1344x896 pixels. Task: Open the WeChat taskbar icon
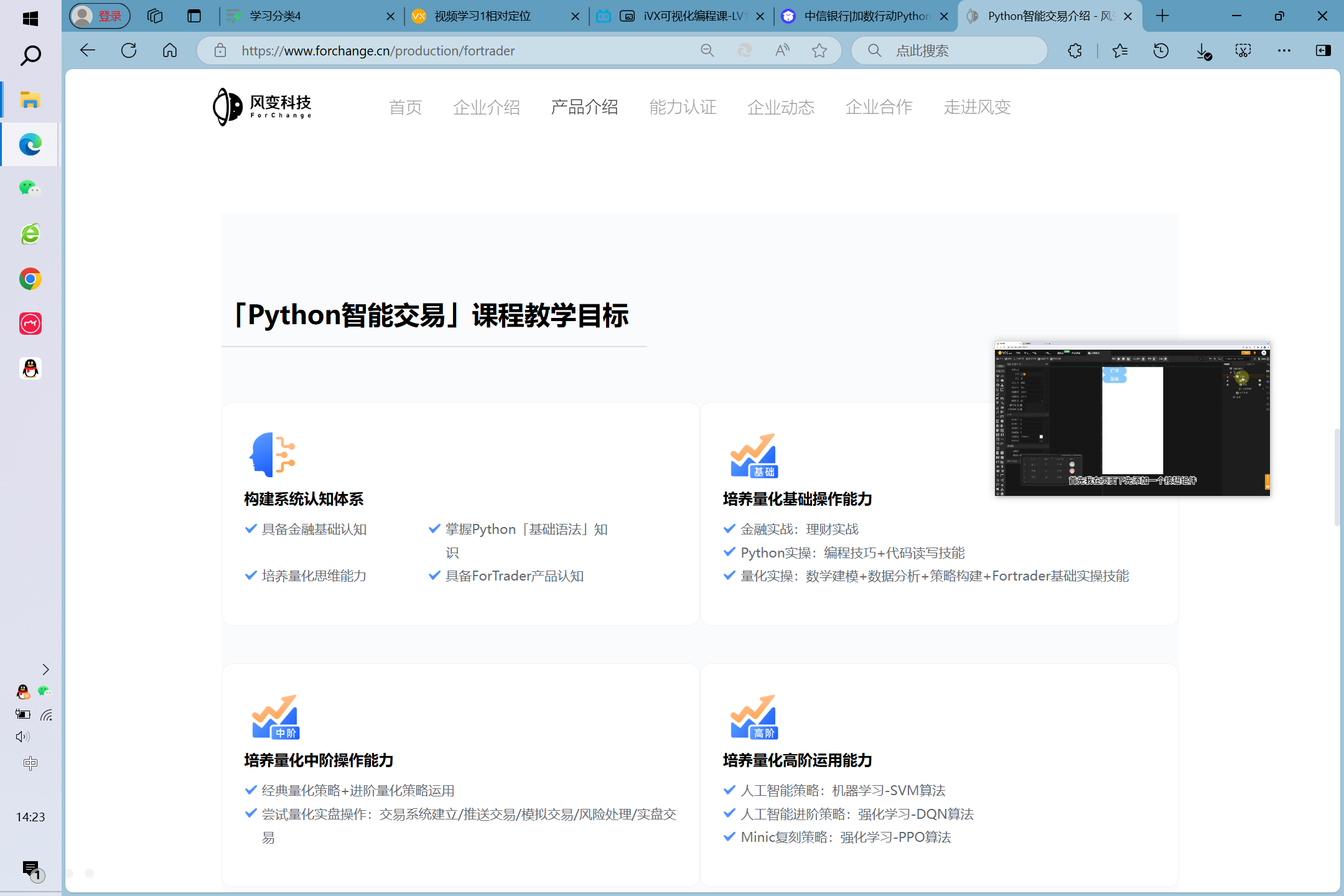30,189
